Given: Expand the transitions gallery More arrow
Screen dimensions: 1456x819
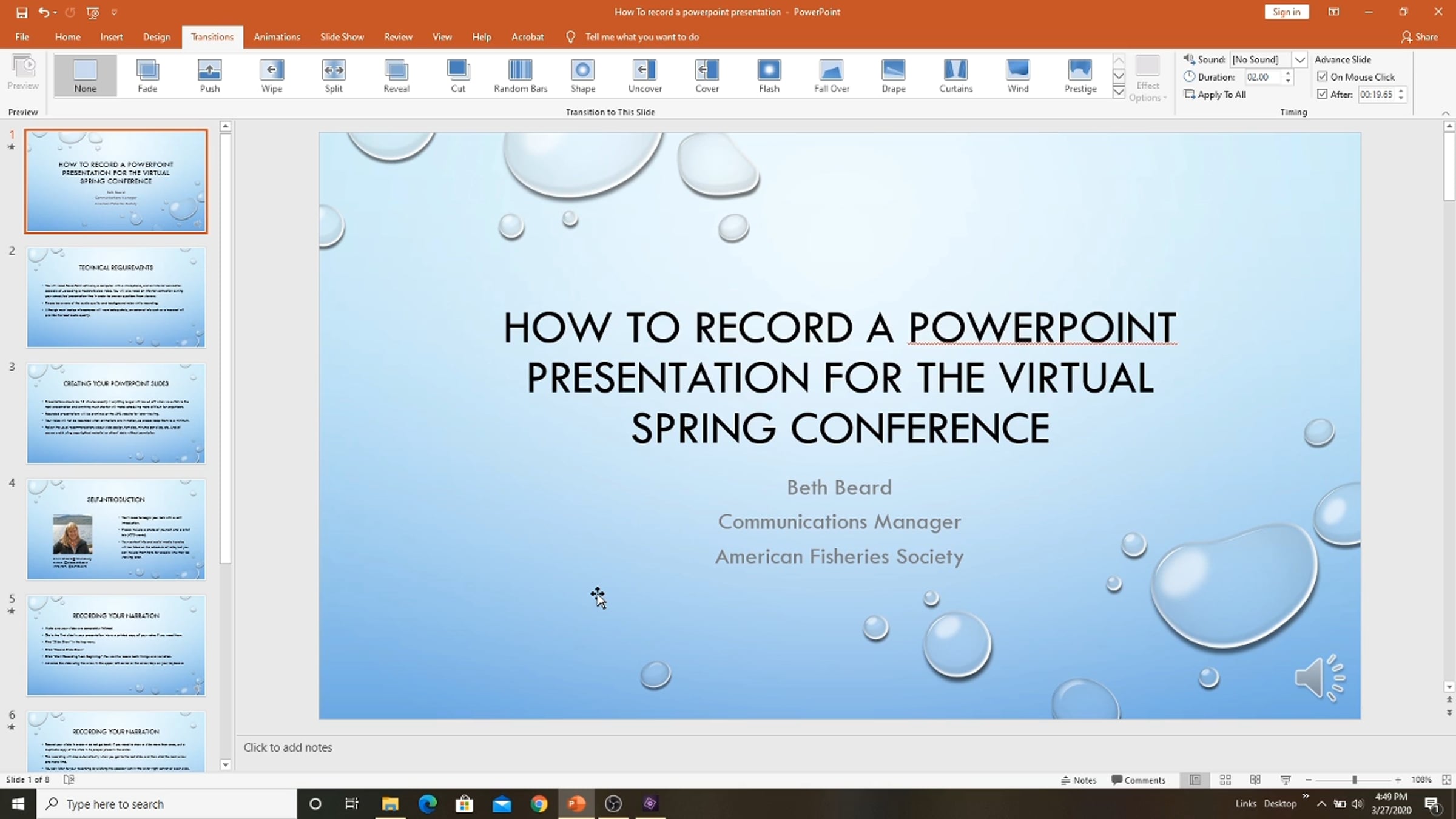Looking at the screenshot, I should [x=1119, y=92].
